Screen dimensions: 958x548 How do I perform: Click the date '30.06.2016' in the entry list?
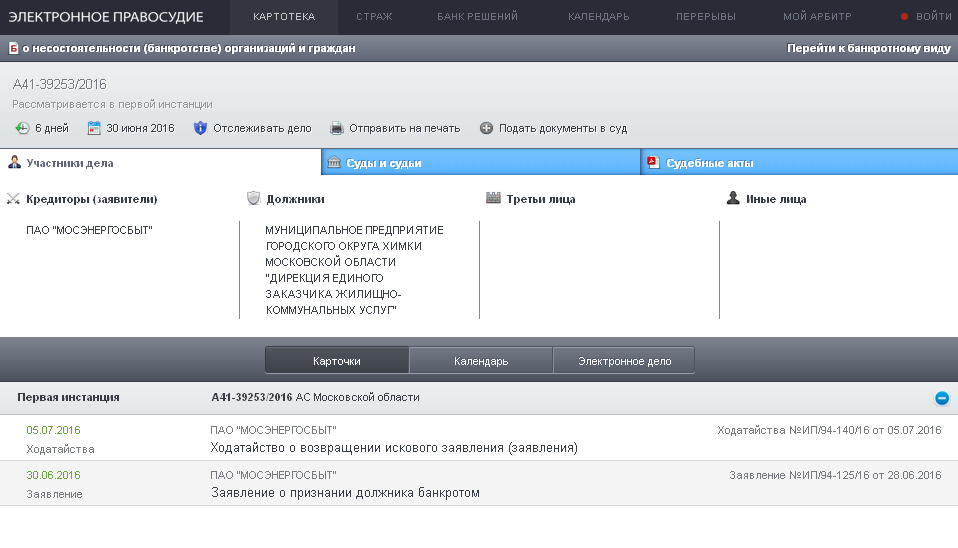click(53, 475)
